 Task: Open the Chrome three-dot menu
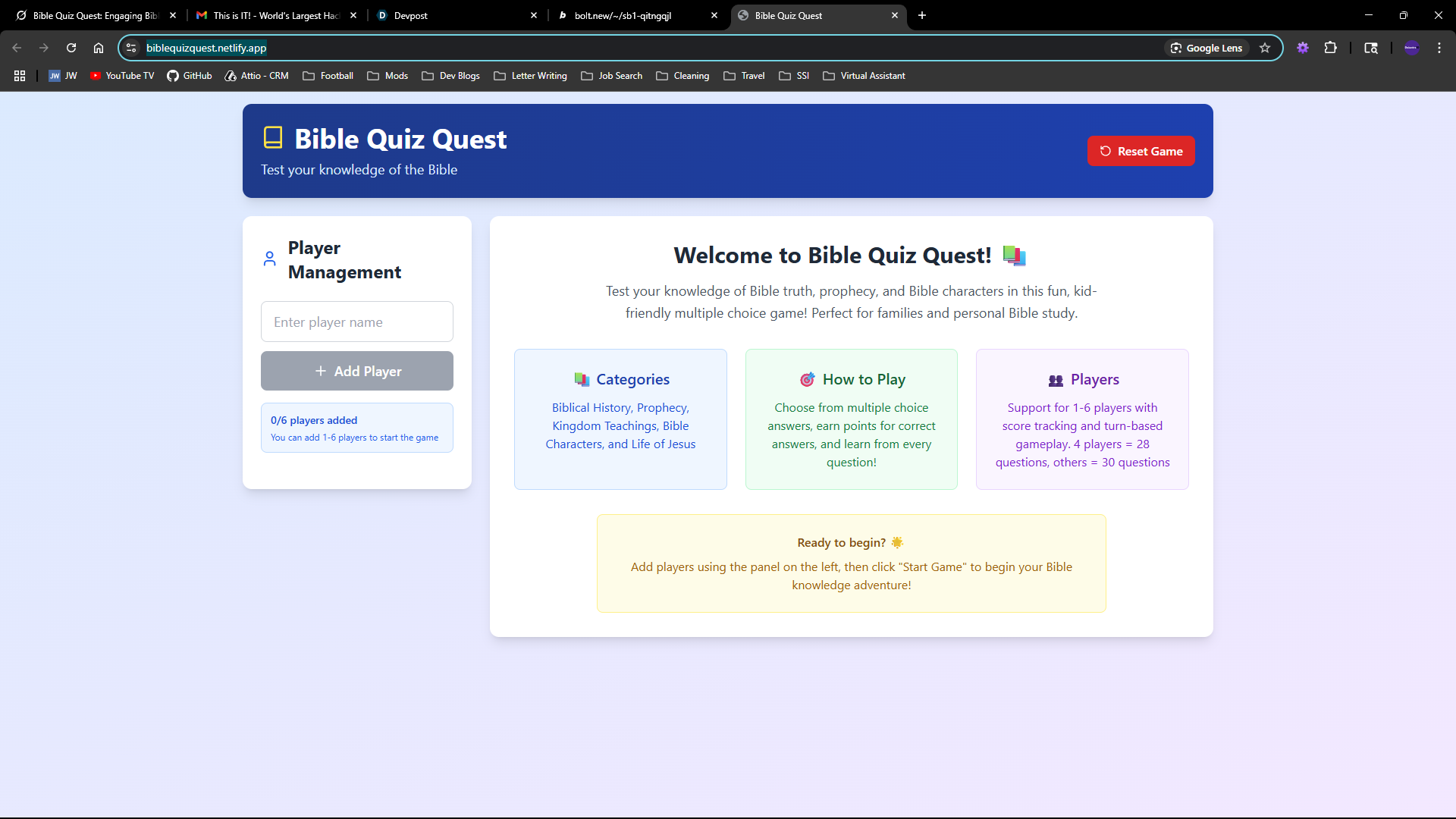tap(1439, 47)
